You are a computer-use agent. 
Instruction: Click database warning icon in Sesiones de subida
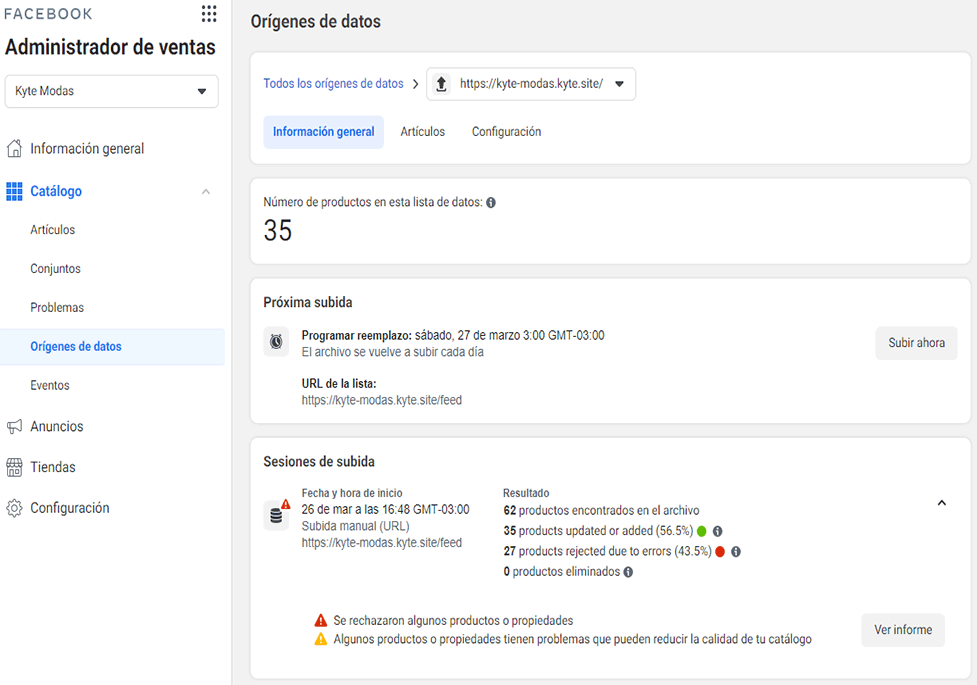point(277,514)
